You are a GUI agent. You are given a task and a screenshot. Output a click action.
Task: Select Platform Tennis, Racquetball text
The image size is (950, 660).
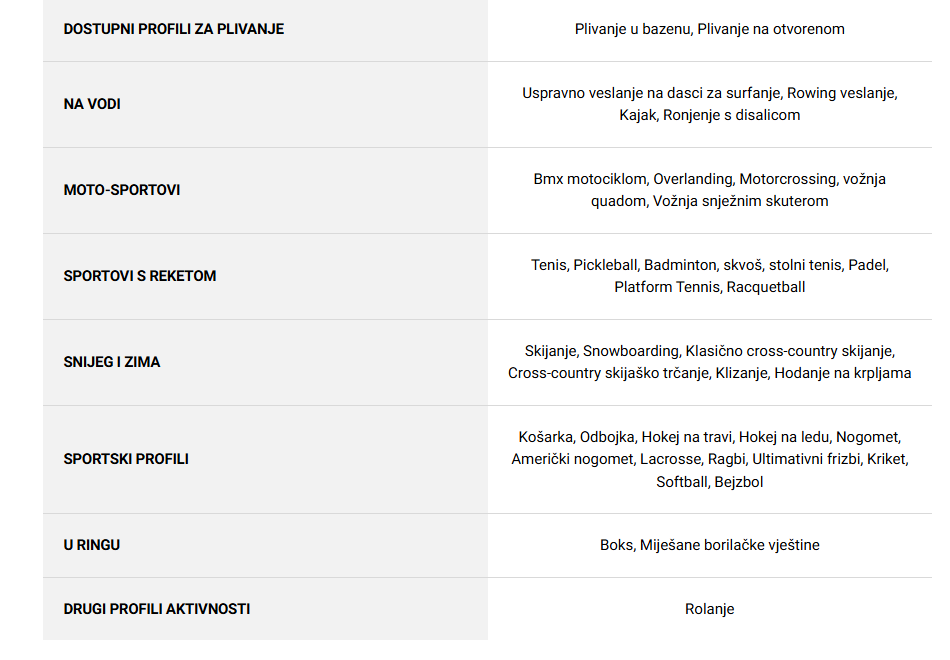click(709, 287)
